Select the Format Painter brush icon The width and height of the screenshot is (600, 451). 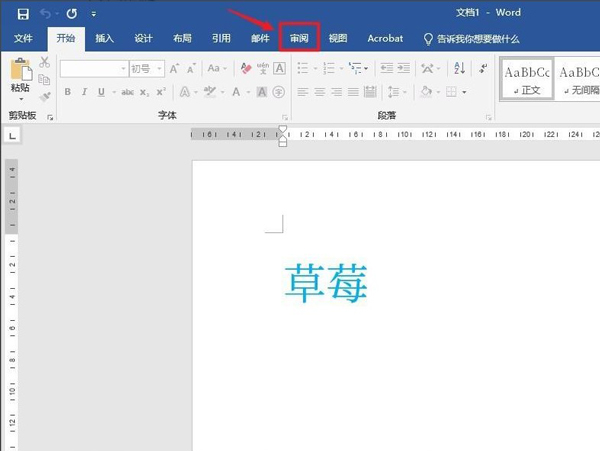[x=45, y=97]
